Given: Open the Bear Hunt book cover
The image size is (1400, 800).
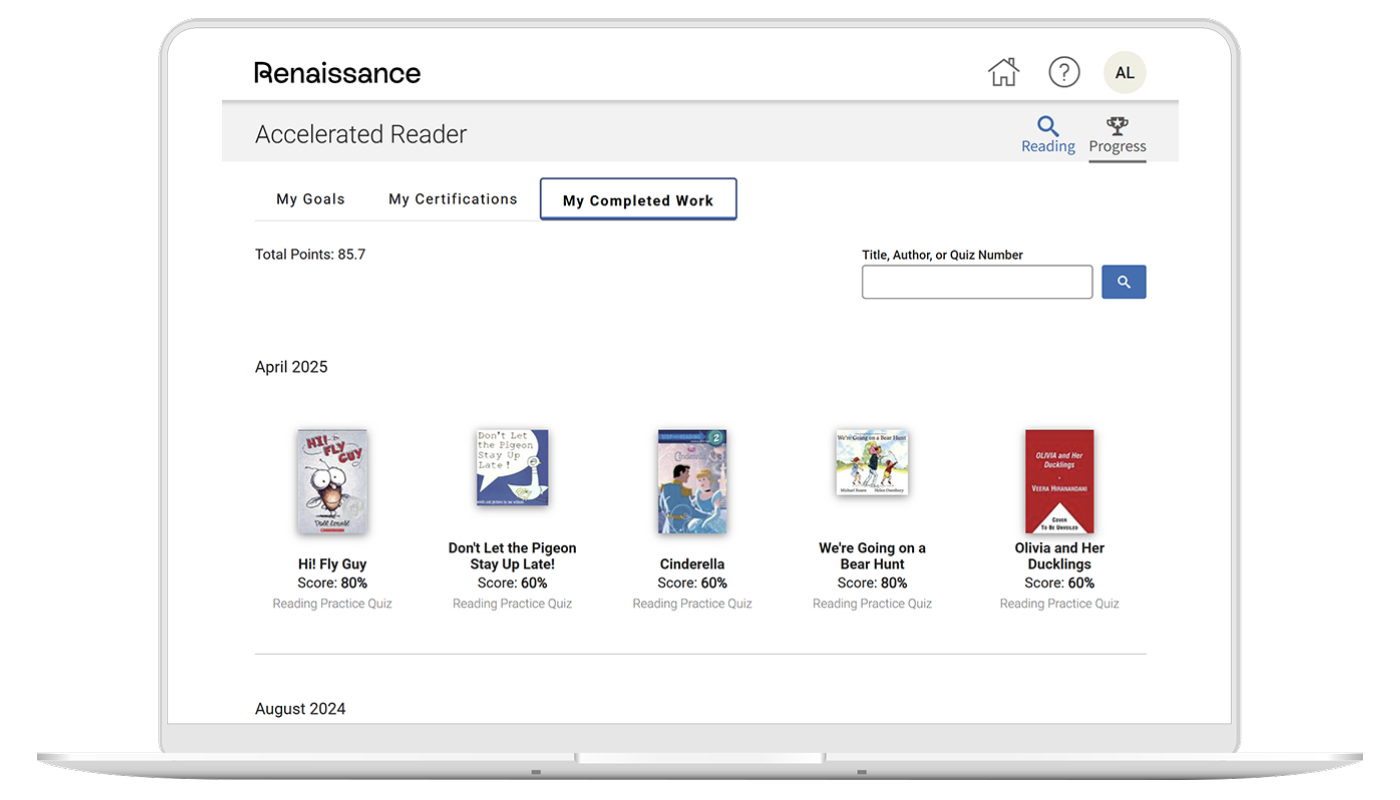Looking at the screenshot, I should coord(872,463).
